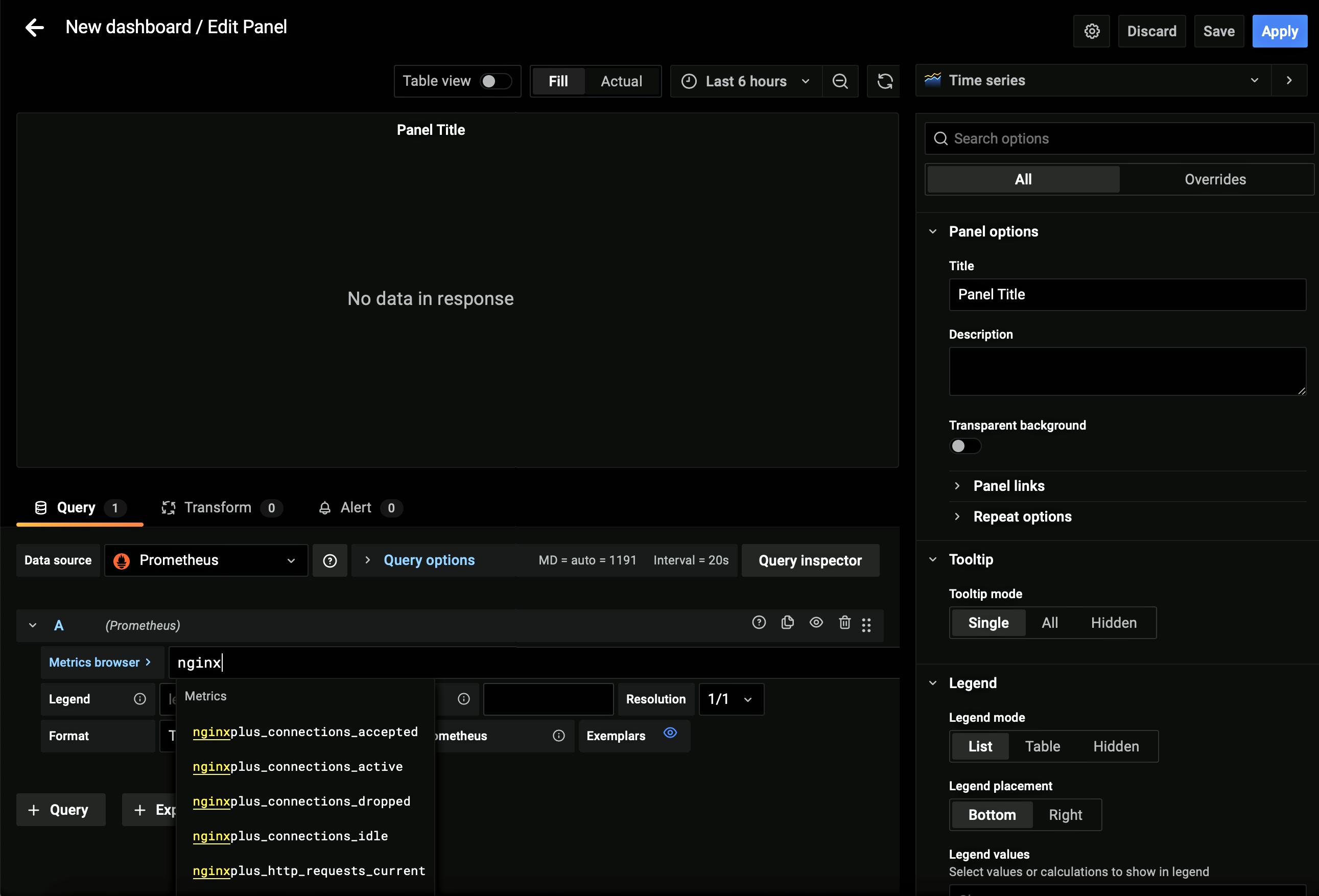Open the Time series visualization picker
1319x896 pixels.
1093,81
